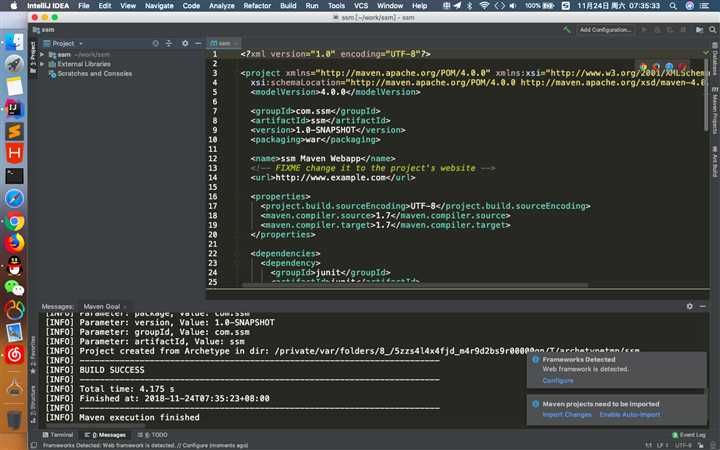Open the VCS menu

tap(361, 6)
